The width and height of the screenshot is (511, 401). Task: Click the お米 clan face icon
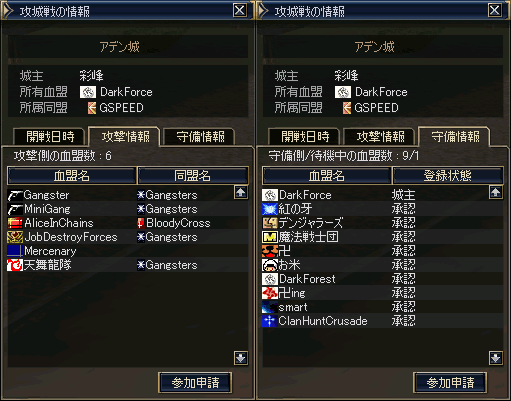click(270, 265)
